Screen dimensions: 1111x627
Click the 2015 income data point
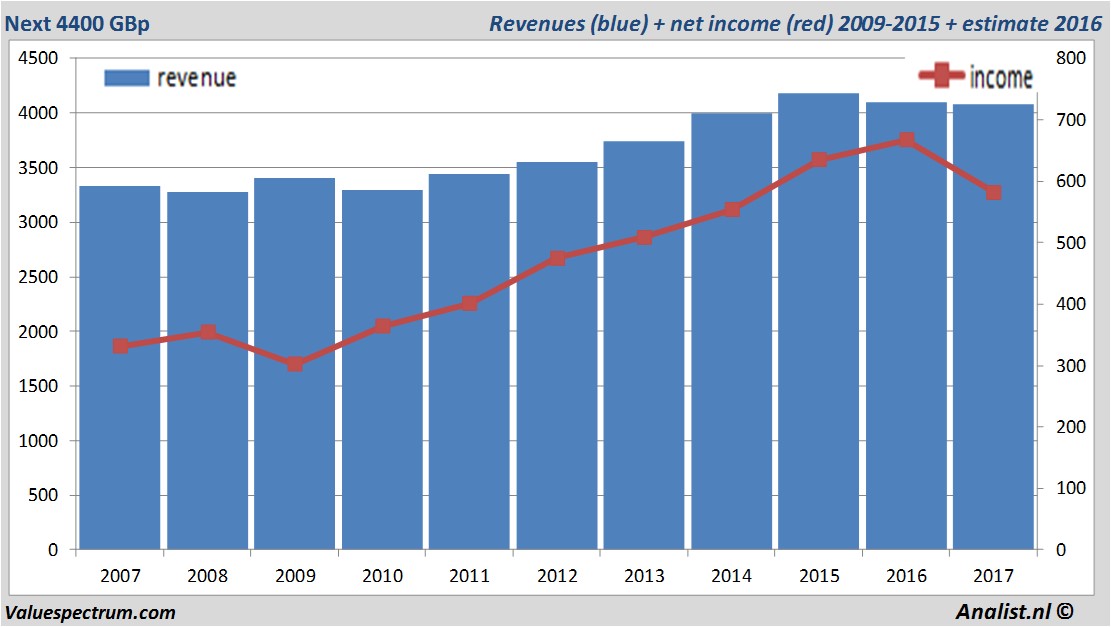point(819,160)
